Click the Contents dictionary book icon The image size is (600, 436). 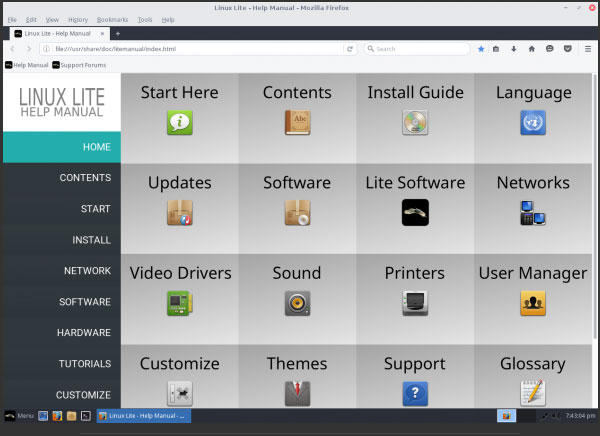(x=297, y=122)
